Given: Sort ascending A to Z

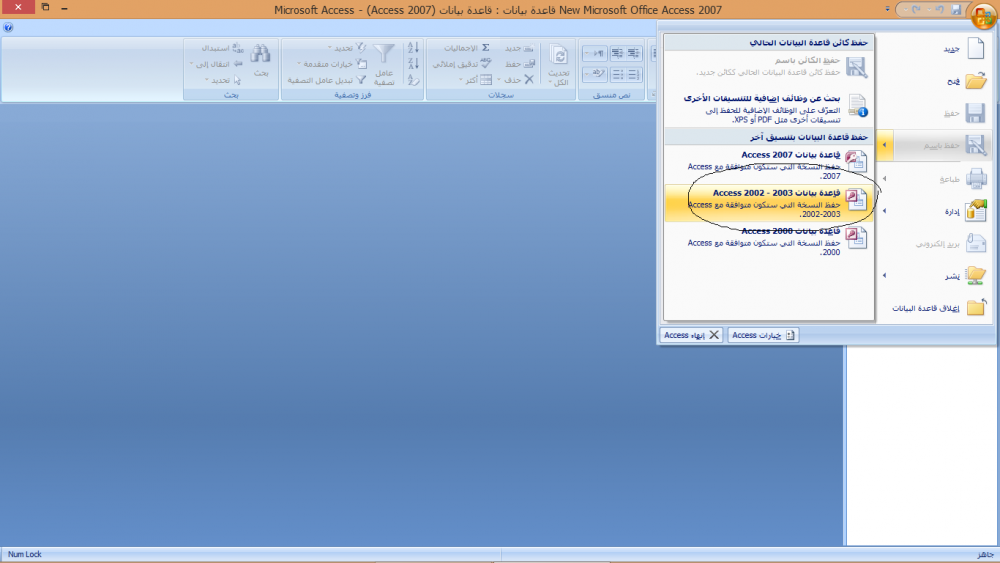Looking at the screenshot, I should 413,48.
